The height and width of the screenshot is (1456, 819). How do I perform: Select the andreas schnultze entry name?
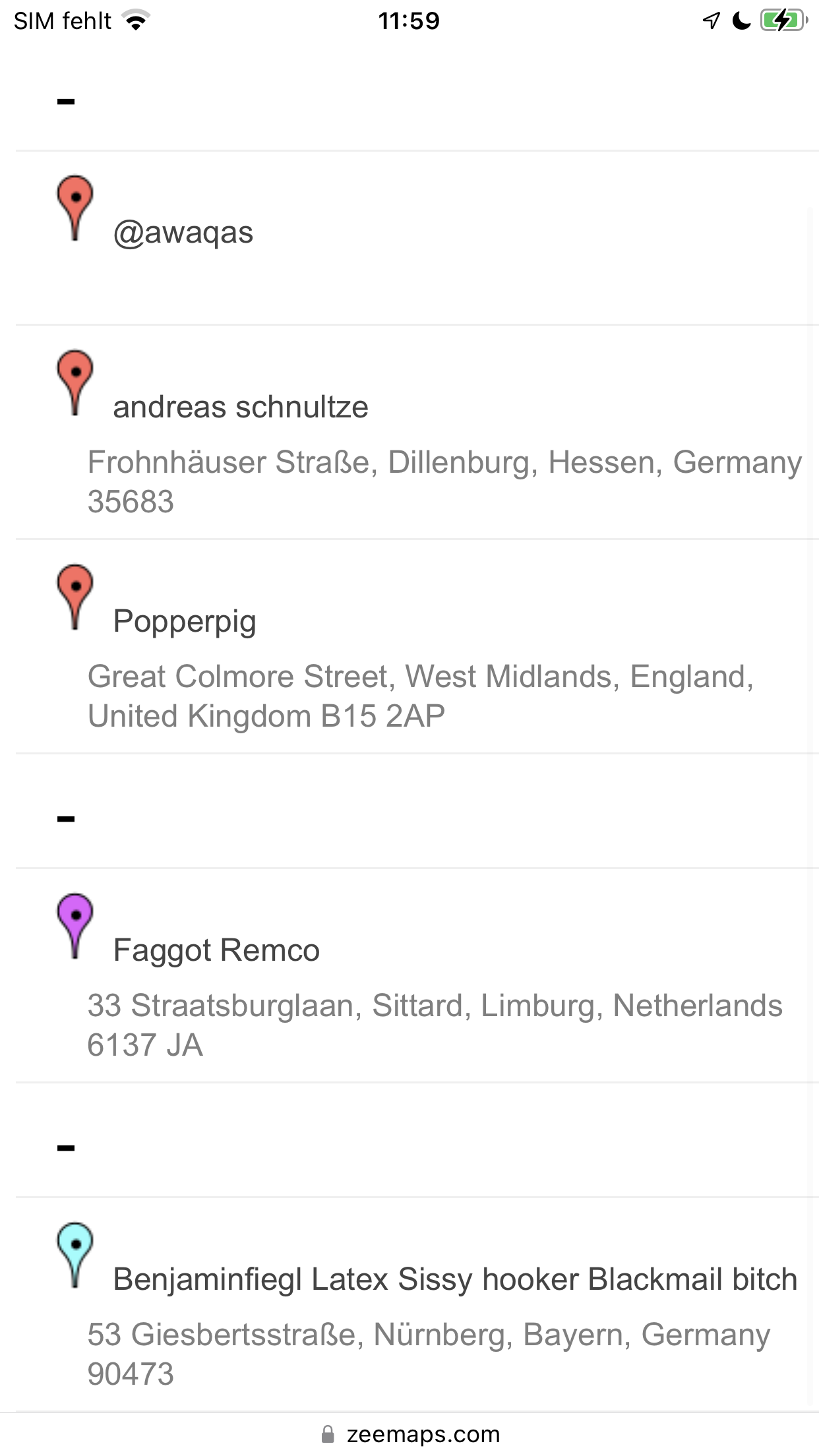click(241, 407)
